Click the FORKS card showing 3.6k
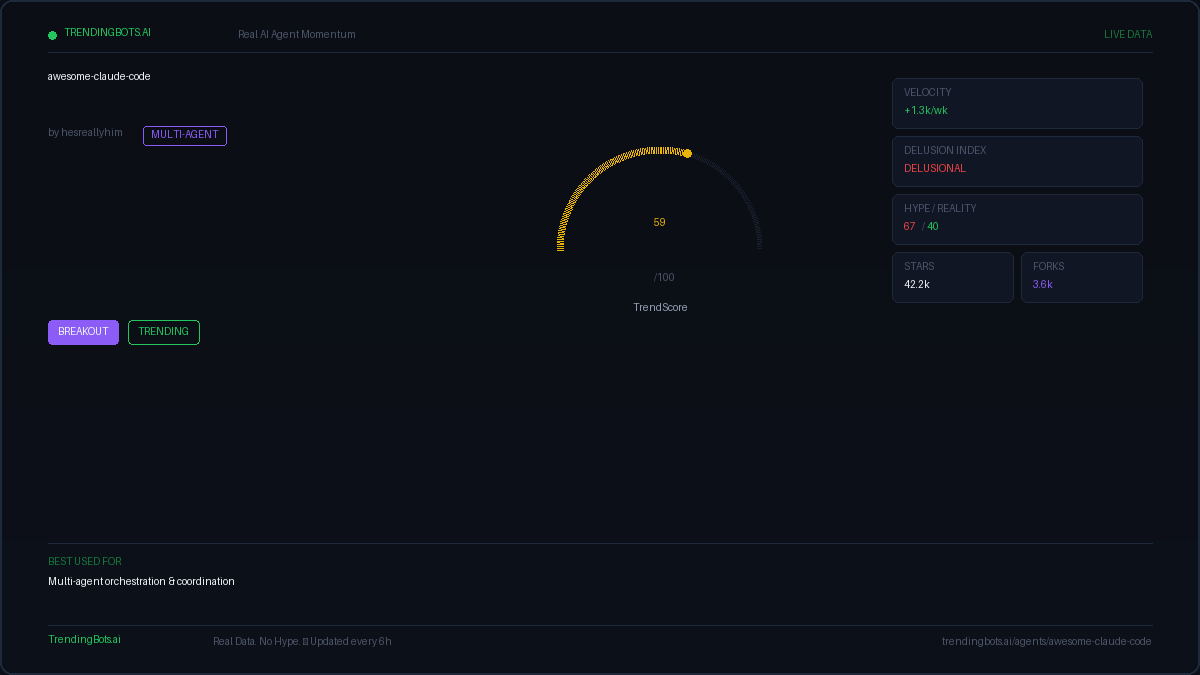This screenshot has width=1200, height=675. (1082, 277)
